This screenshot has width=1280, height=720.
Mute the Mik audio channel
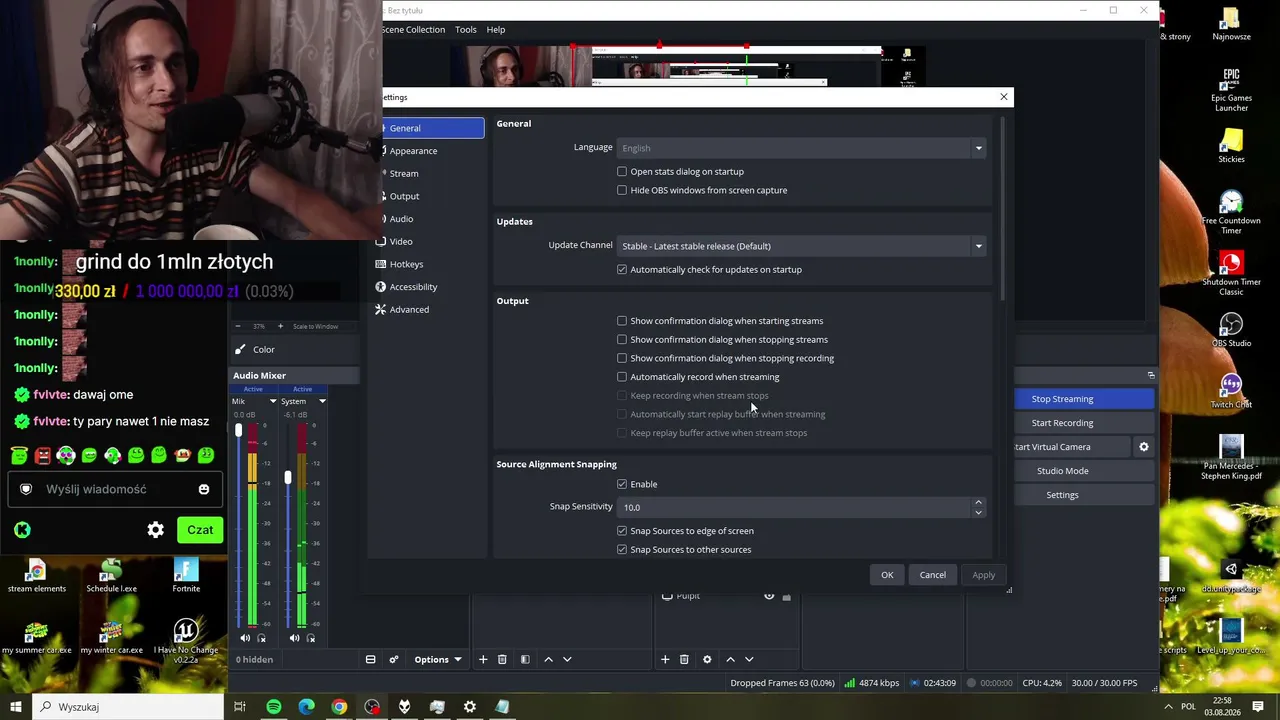(x=245, y=638)
